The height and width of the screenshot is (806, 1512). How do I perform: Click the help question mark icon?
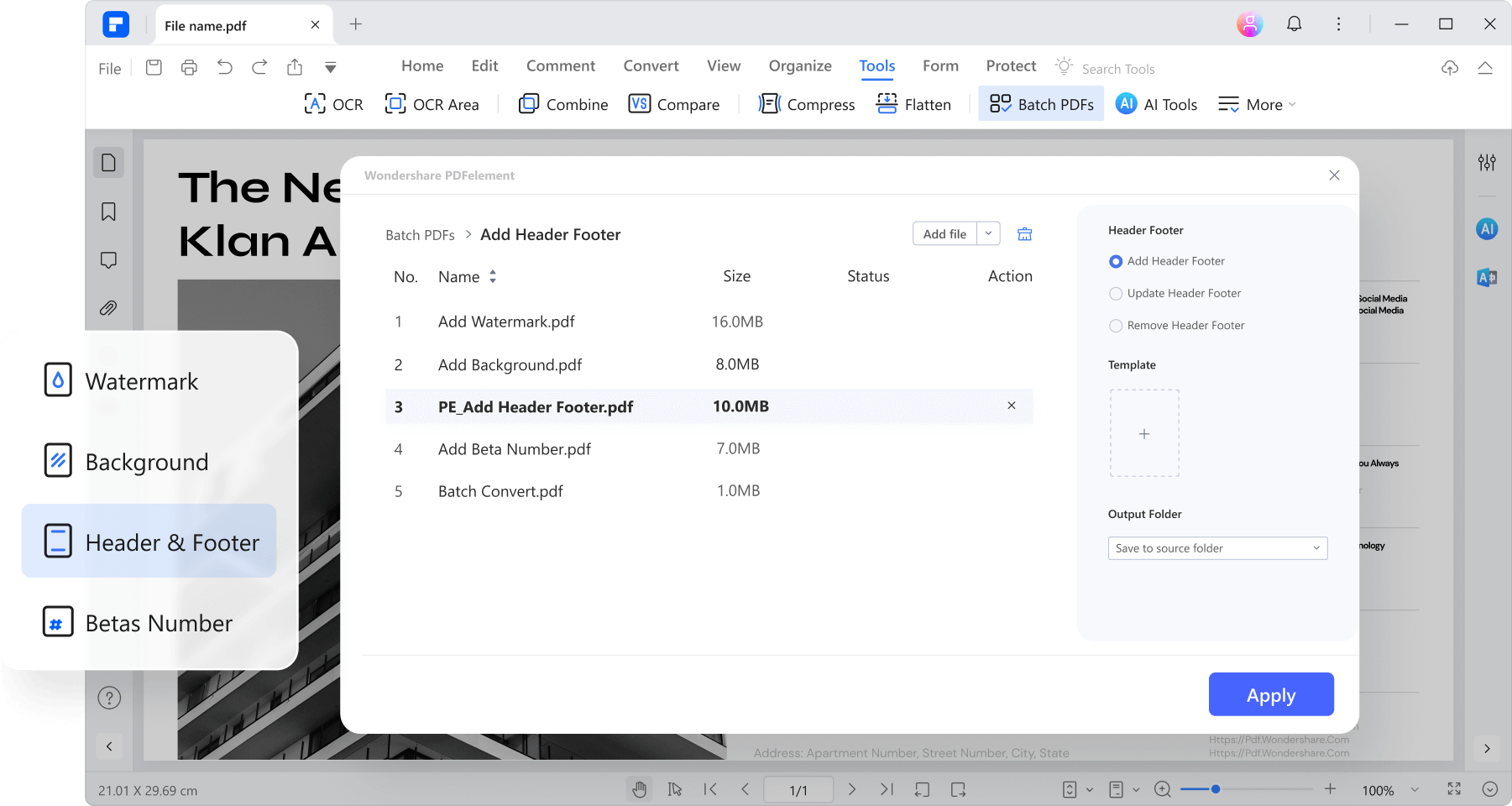click(x=109, y=698)
